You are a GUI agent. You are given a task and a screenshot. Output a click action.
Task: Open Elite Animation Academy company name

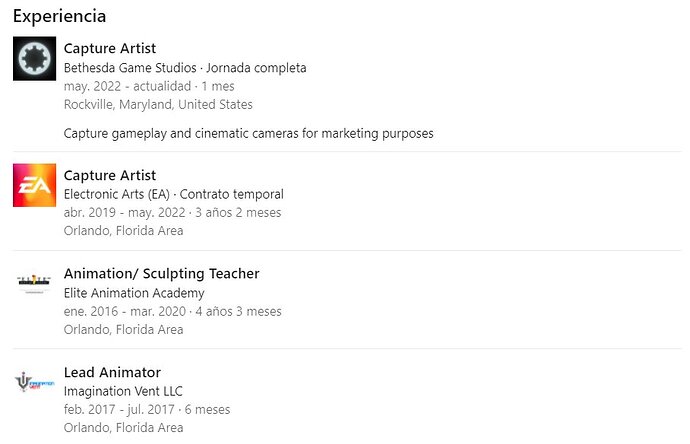coord(134,293)
